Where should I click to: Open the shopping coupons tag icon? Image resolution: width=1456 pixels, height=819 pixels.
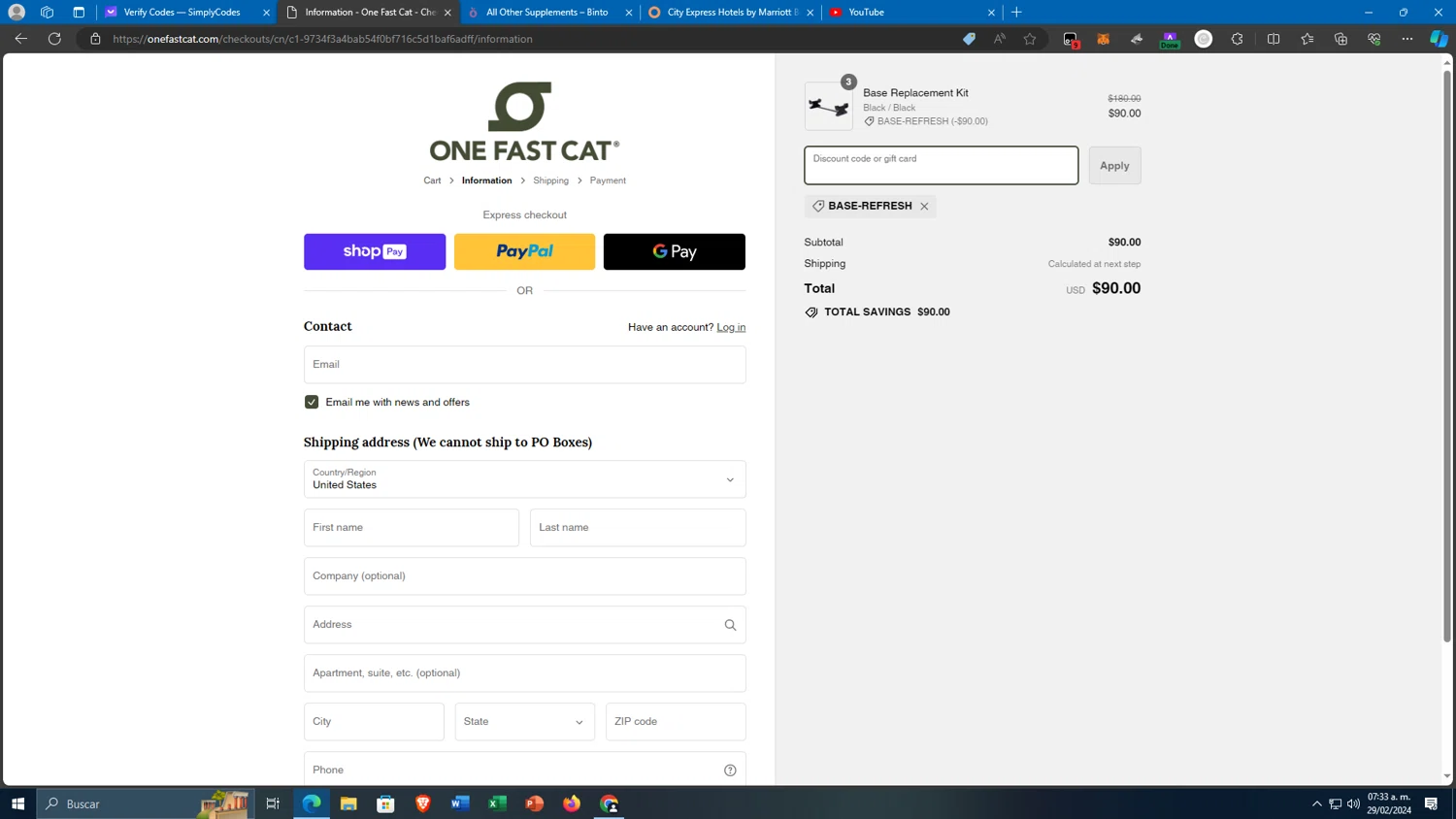point(969,39)
